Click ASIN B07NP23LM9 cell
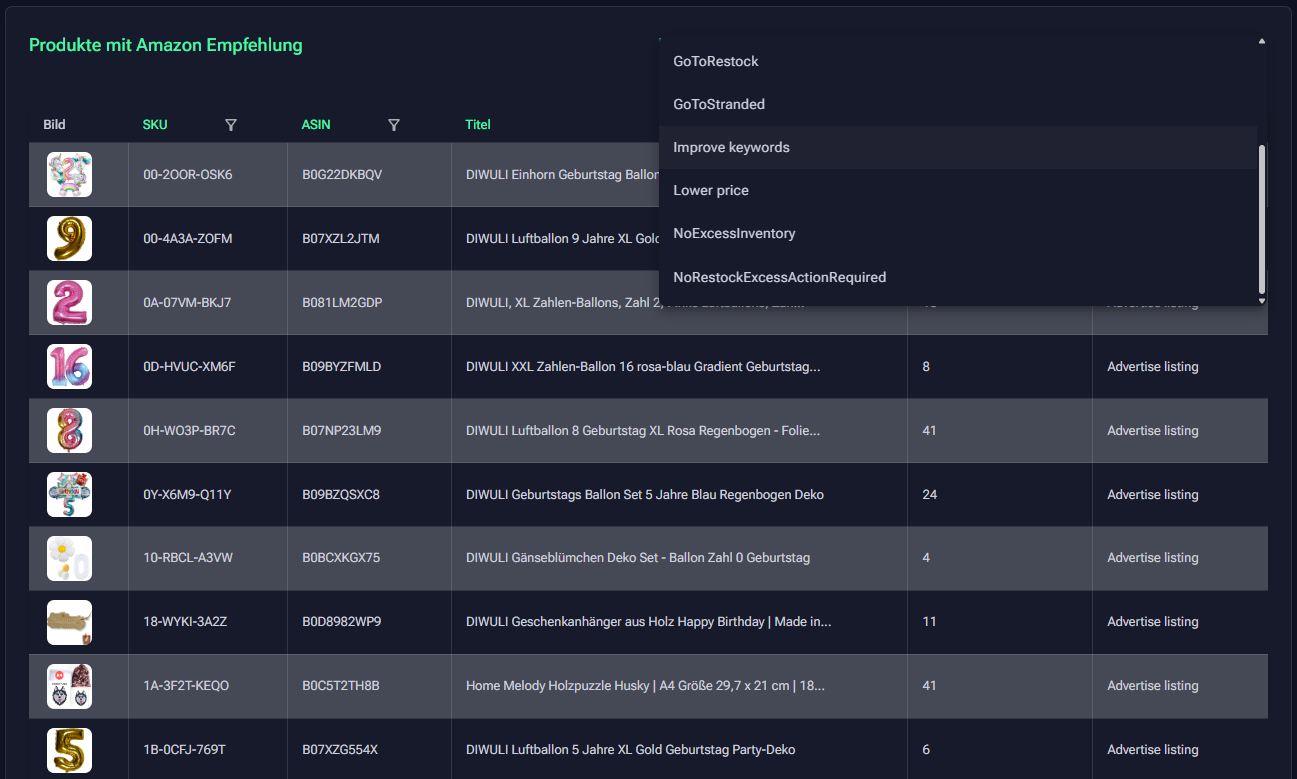 click(341, 431)
